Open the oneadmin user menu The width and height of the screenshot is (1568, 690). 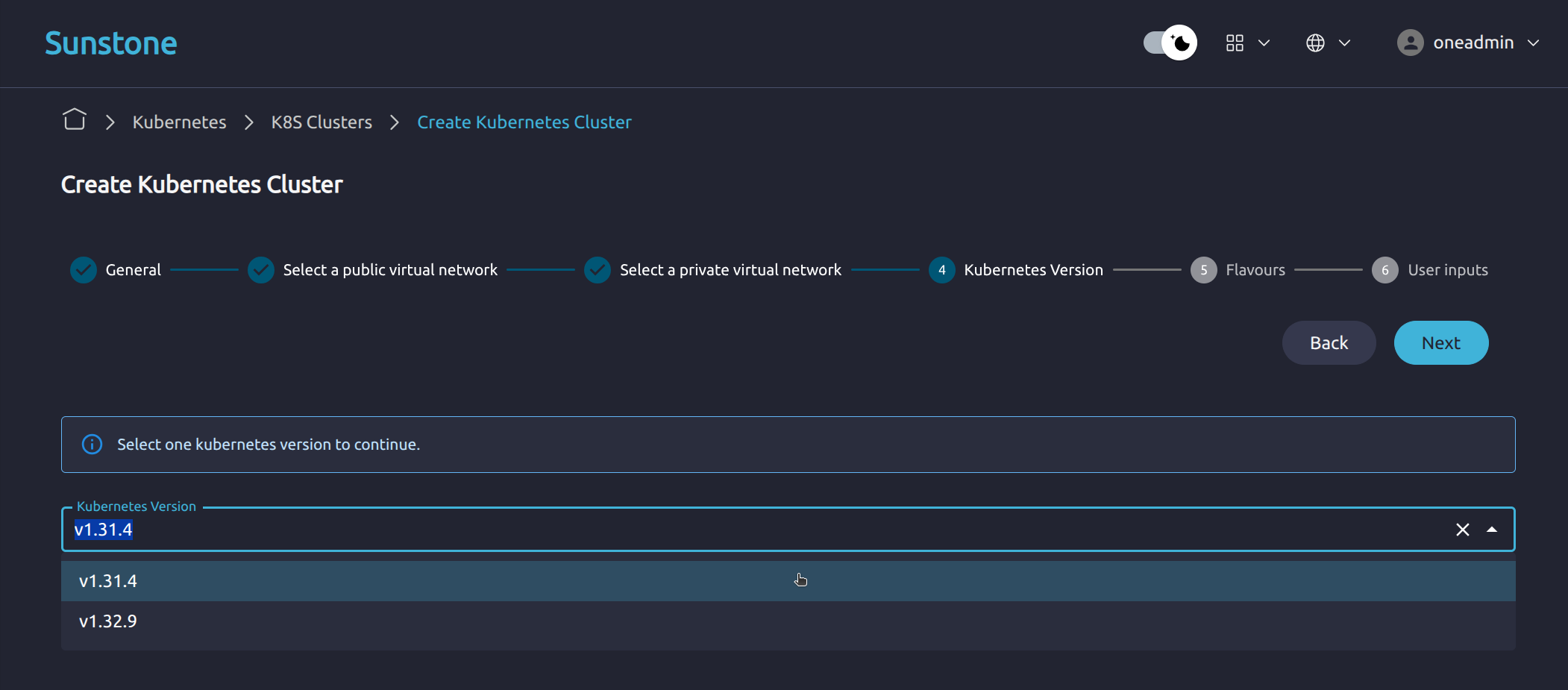[x=1467, y=43]
